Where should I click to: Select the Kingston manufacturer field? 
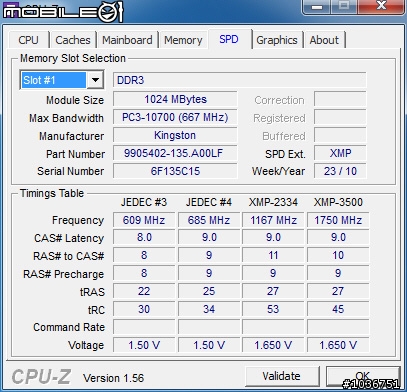[x=175, y=135]
